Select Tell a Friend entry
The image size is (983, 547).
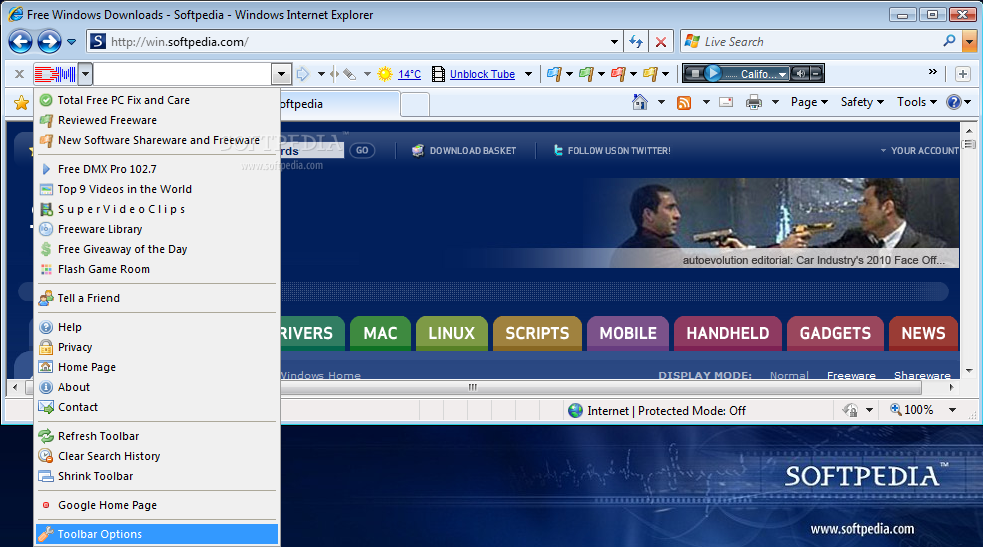tap(157, 298)
